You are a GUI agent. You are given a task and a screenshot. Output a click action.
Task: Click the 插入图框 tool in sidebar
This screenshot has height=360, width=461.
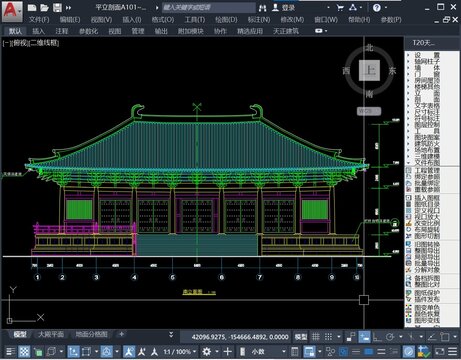[x=423, y=198]
